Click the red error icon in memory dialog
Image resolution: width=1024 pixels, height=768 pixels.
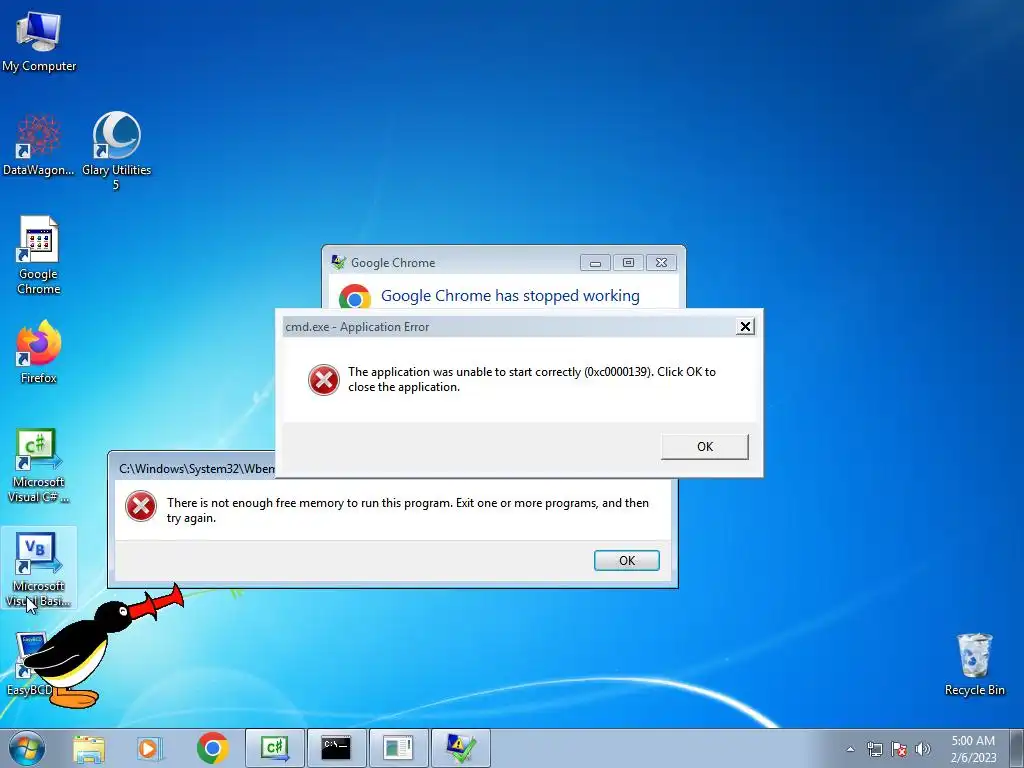click(141, 506)
